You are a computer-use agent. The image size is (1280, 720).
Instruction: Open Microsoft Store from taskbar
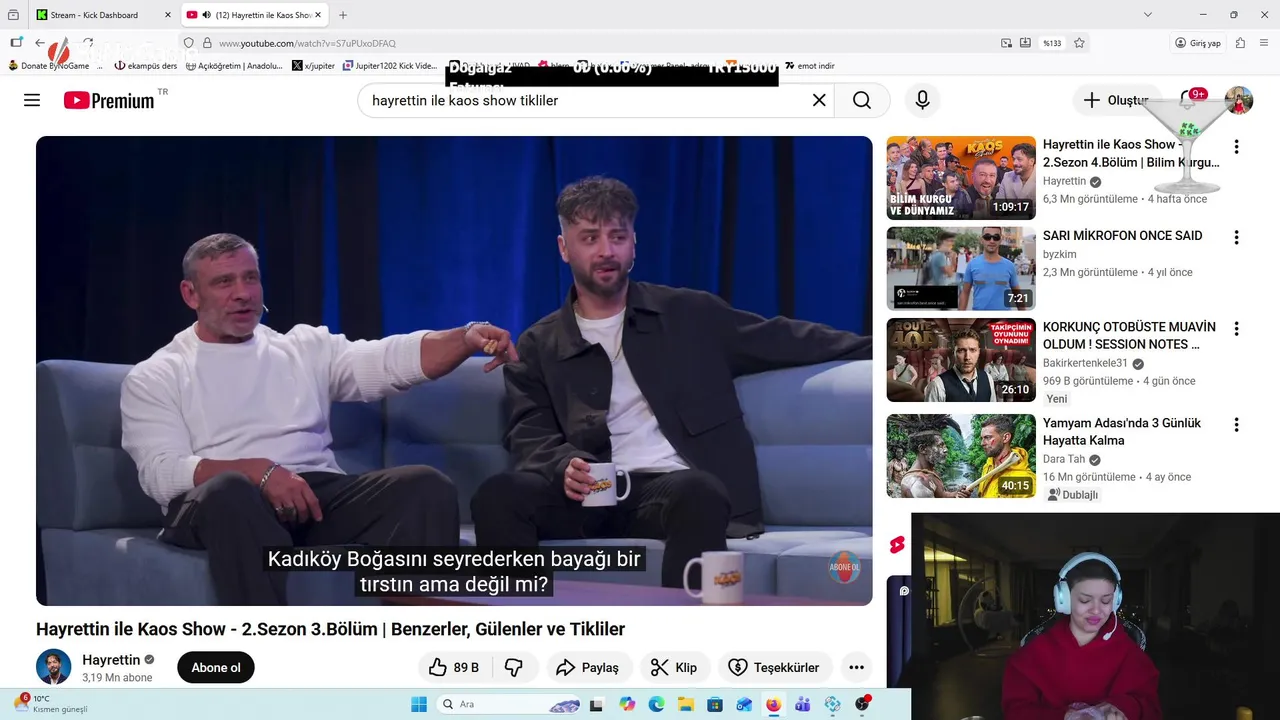pyautogui.click(x=714, y=704)
